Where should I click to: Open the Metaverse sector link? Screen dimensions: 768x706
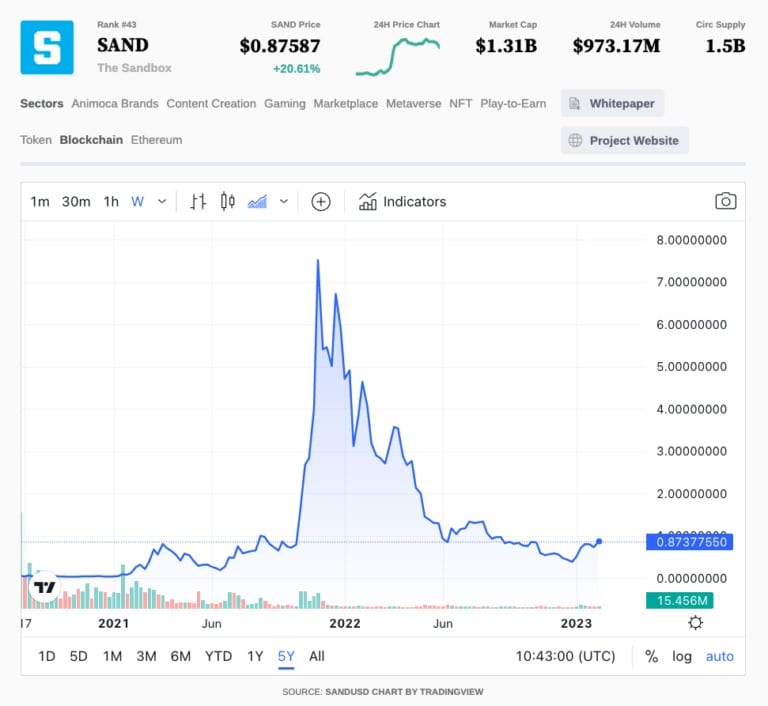pyautogui.click(x=413, y=103)
